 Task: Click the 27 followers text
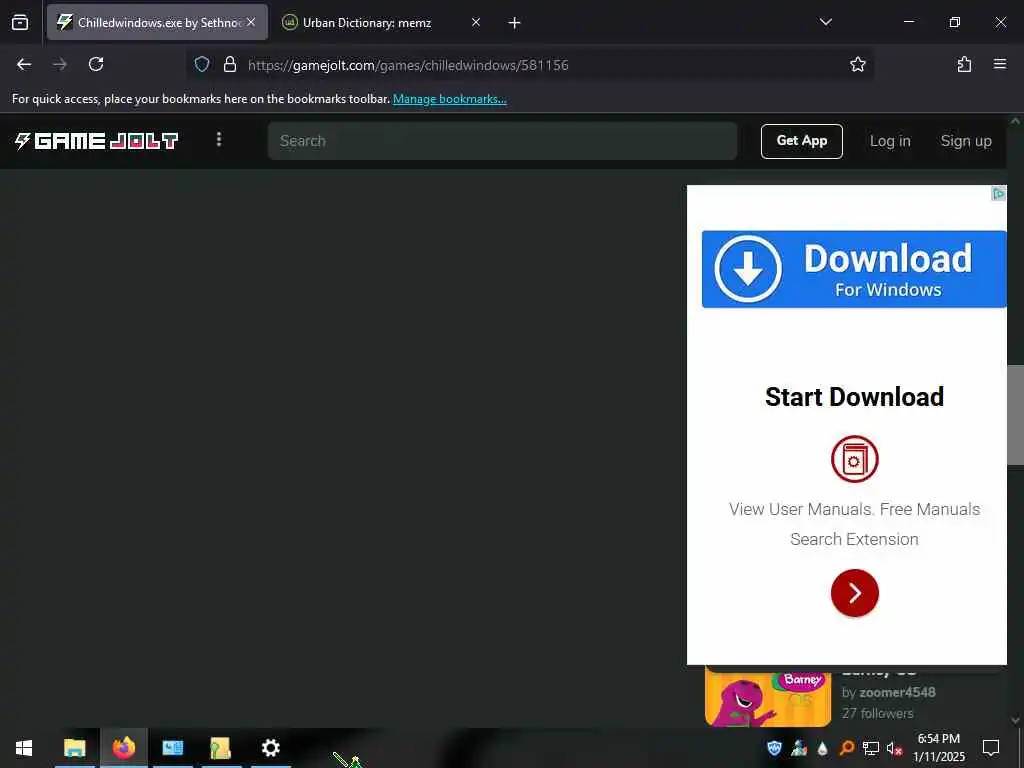(878, 713)
